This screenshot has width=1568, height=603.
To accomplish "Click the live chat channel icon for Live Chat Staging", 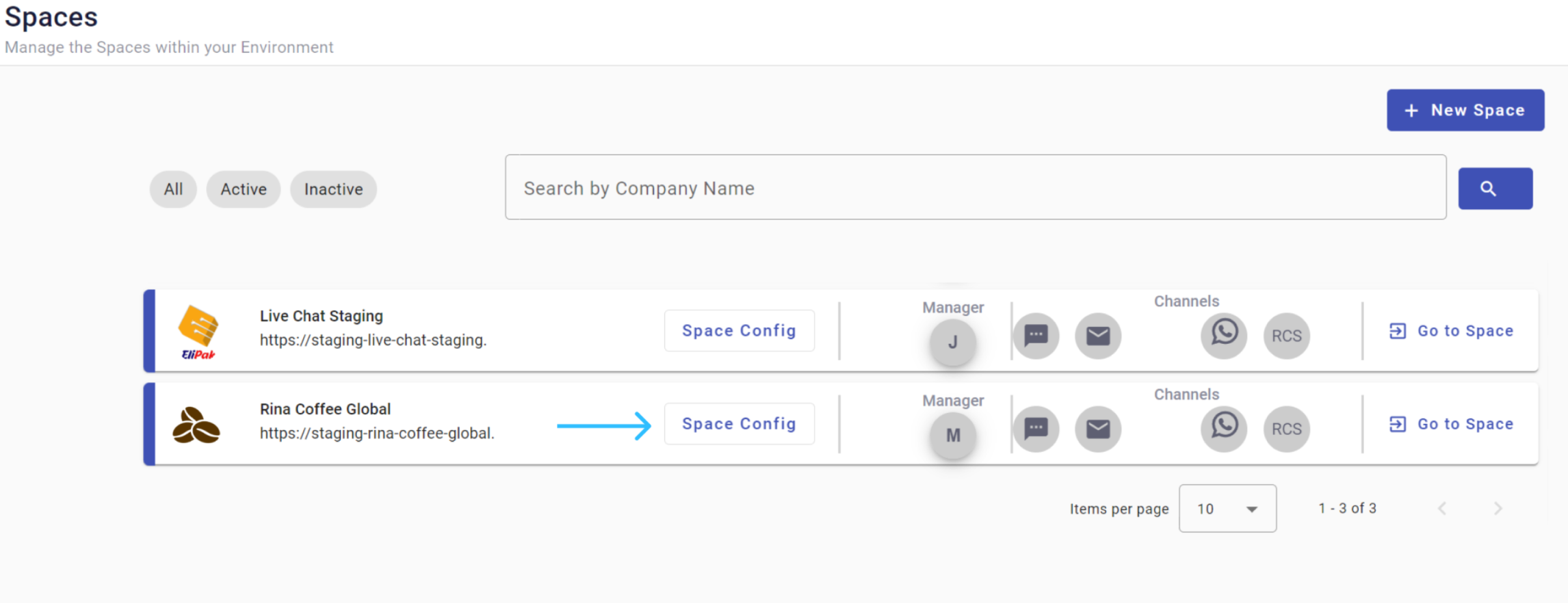I will [x=1036, y=336].
